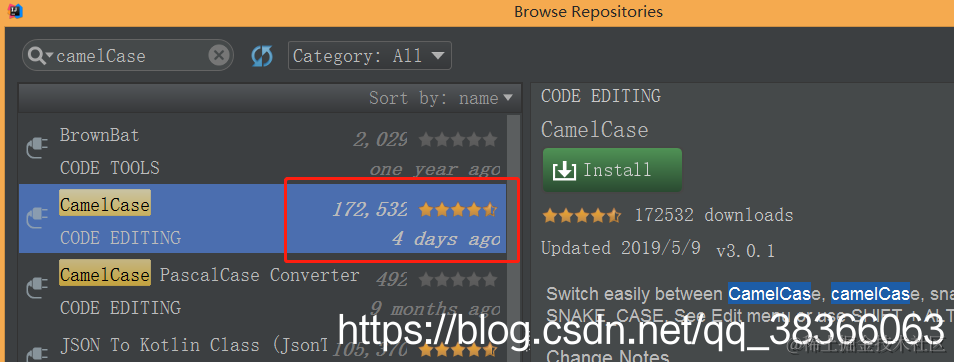Click the BrownBat plugin icon
The width and height of the screenshot is (954, 362).
(x=37, y=148)
